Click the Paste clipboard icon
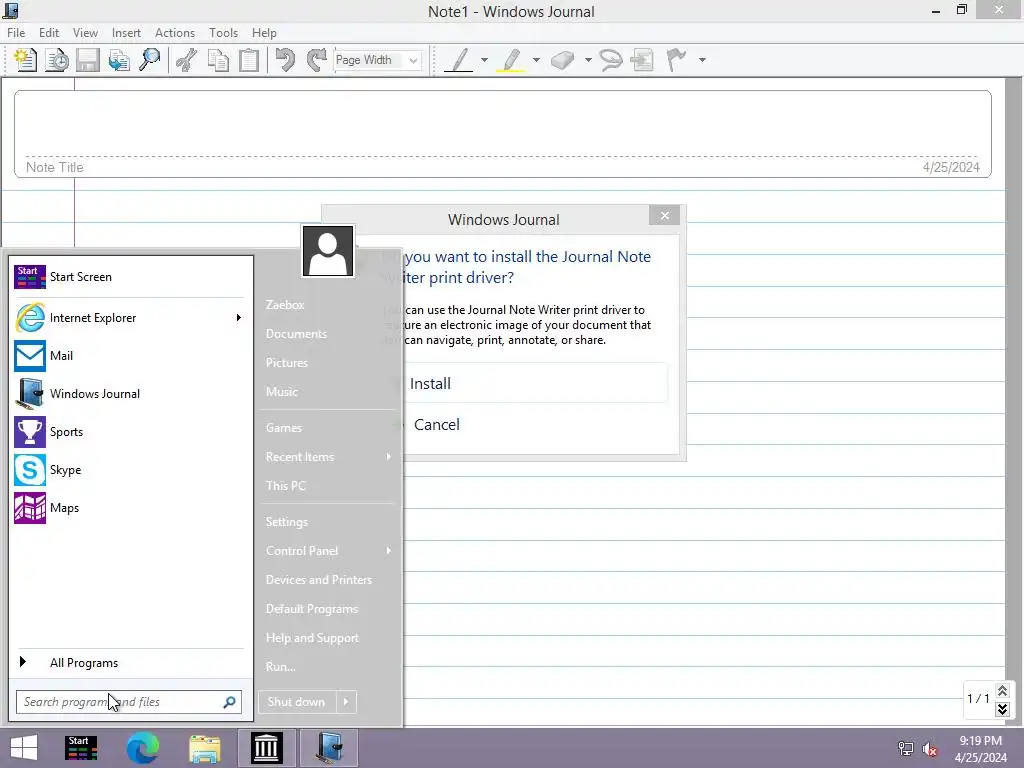The height and width of the screenshot is (768, 1024). (x=249, y=60)
